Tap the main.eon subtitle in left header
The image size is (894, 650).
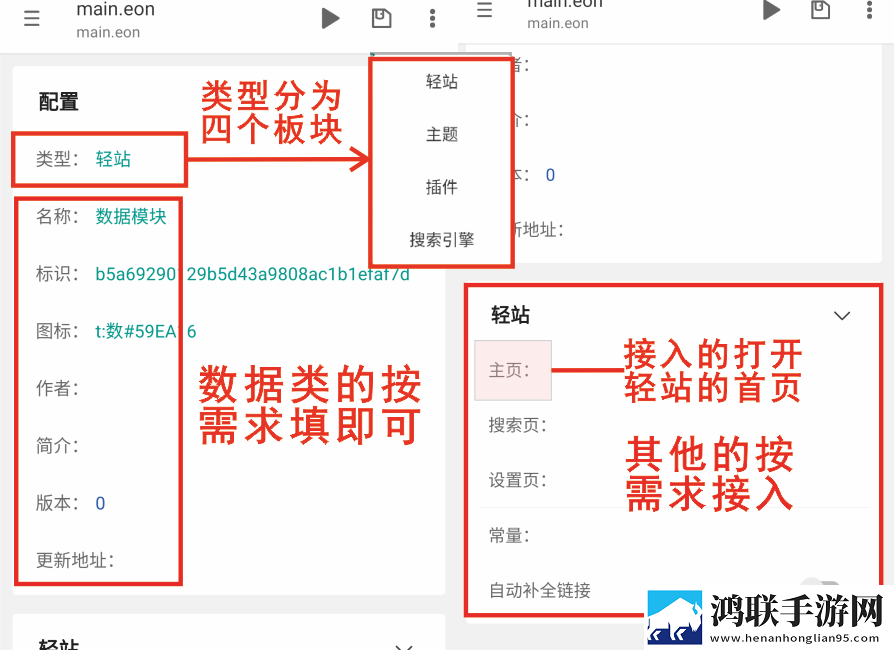(108, 32)
